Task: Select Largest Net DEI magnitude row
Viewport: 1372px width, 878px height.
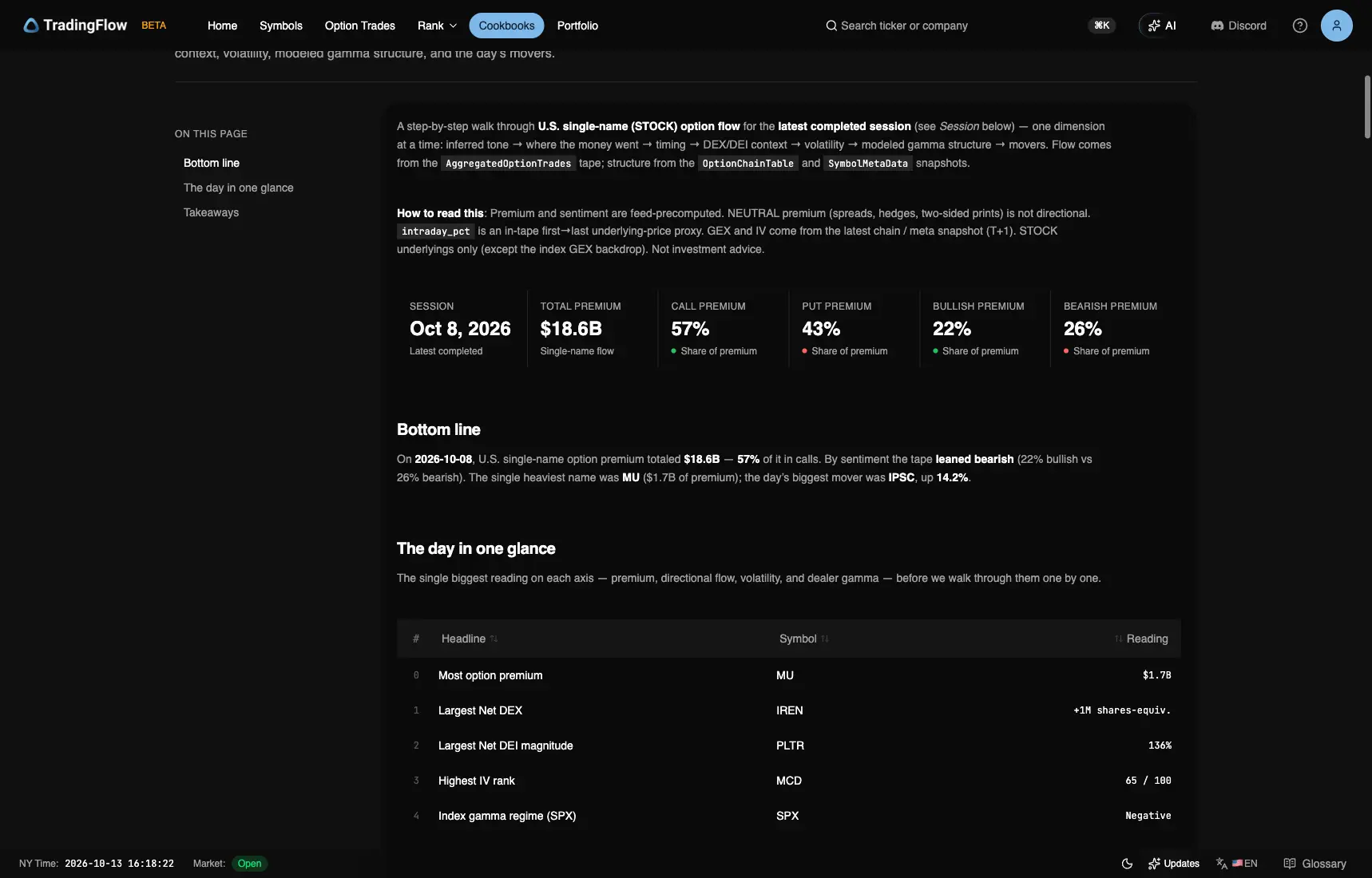Action: (789, 746)
